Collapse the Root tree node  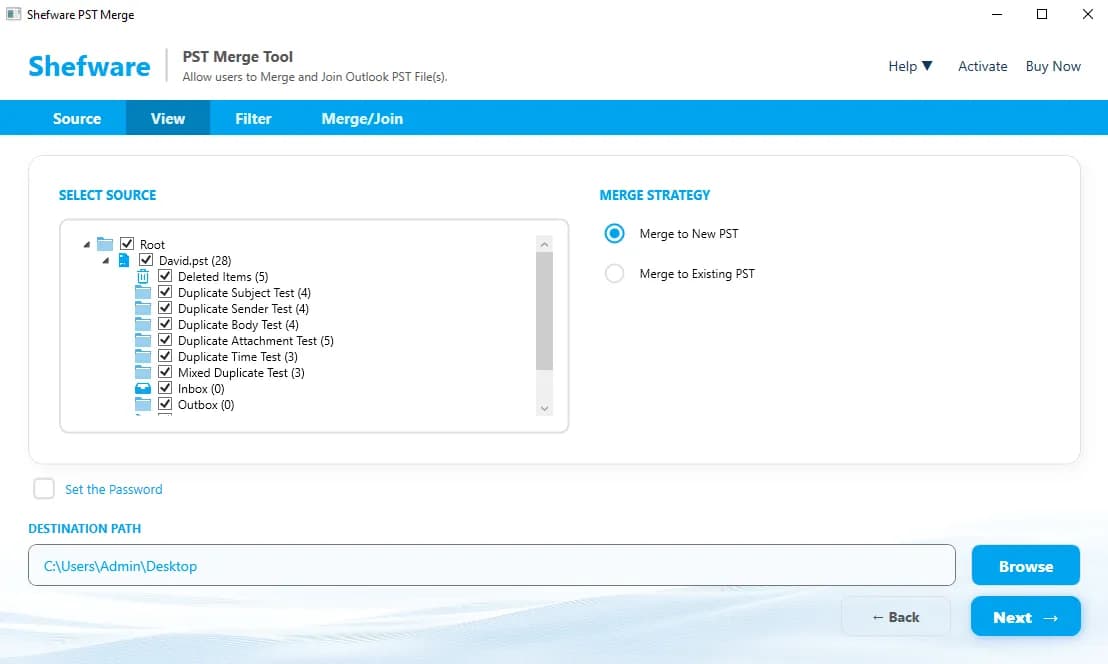click(87, 244)
